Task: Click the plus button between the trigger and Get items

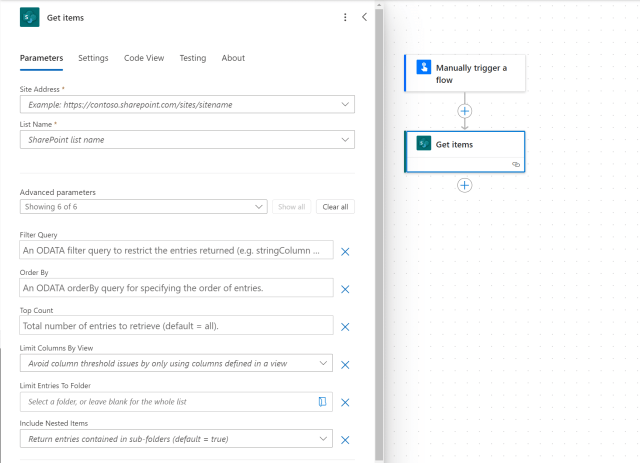Action: click(x=465, y=111)
